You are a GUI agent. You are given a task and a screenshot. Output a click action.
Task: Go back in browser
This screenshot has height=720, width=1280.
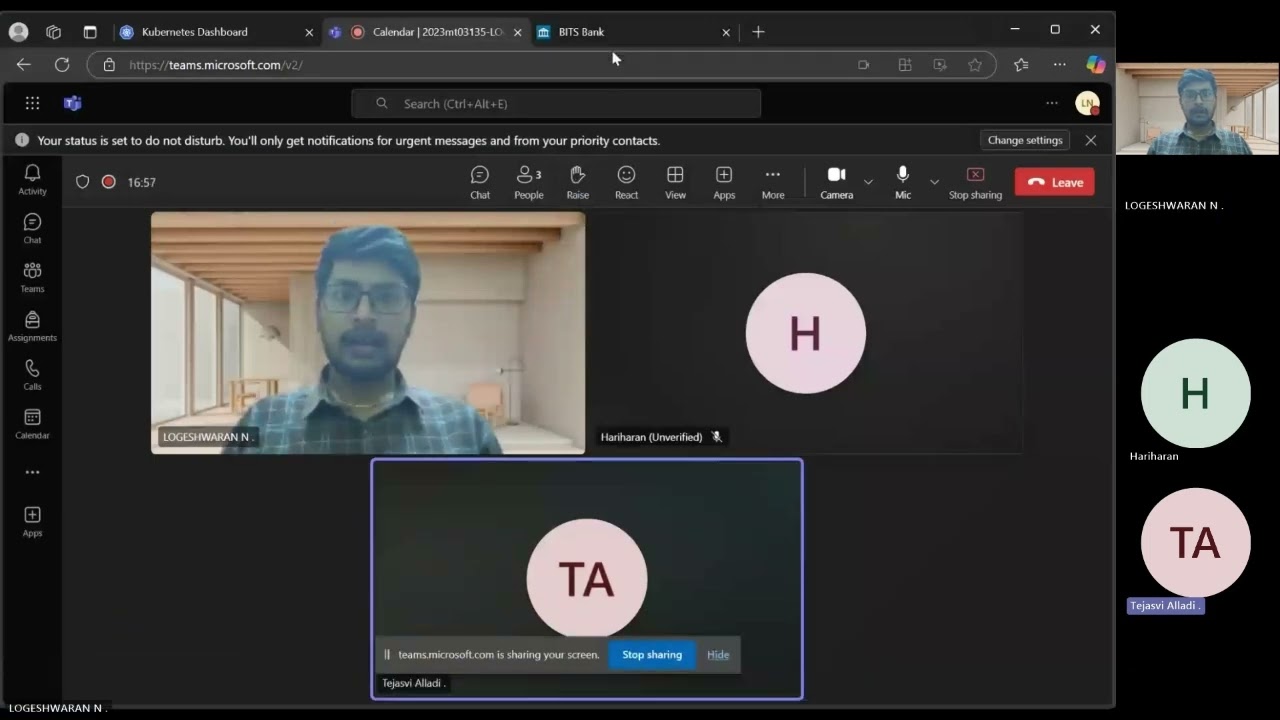coord(24,64)
